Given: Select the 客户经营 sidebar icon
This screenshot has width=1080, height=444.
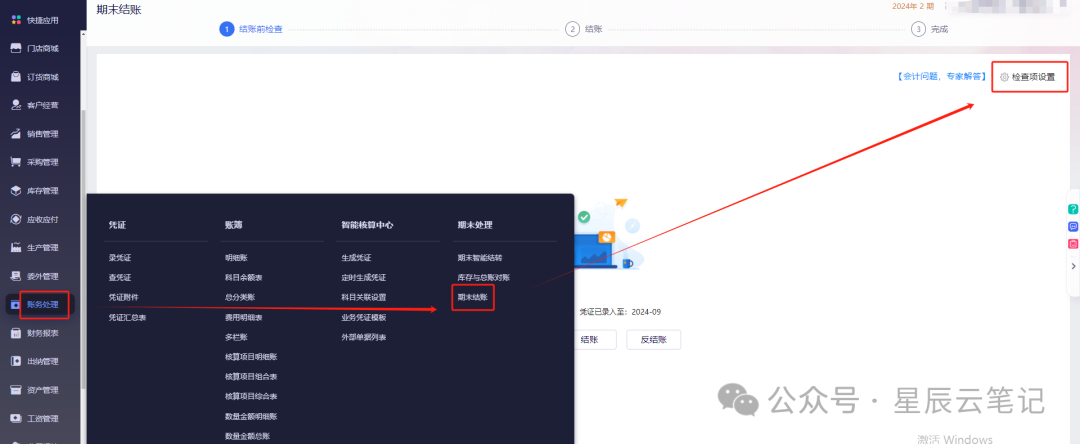Looking at the screenshot, I should tap(15, 105).
